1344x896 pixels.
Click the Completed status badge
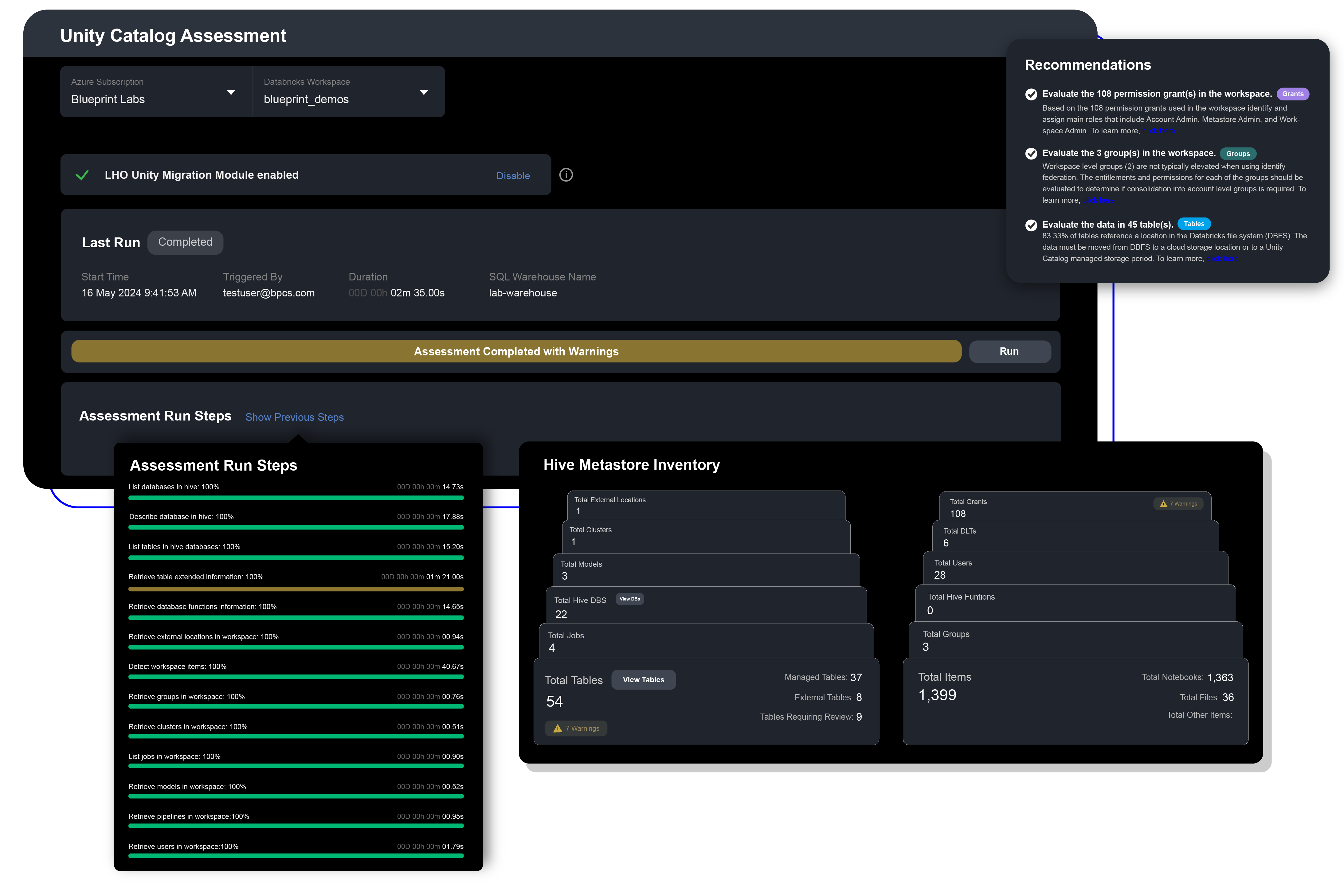185,242
